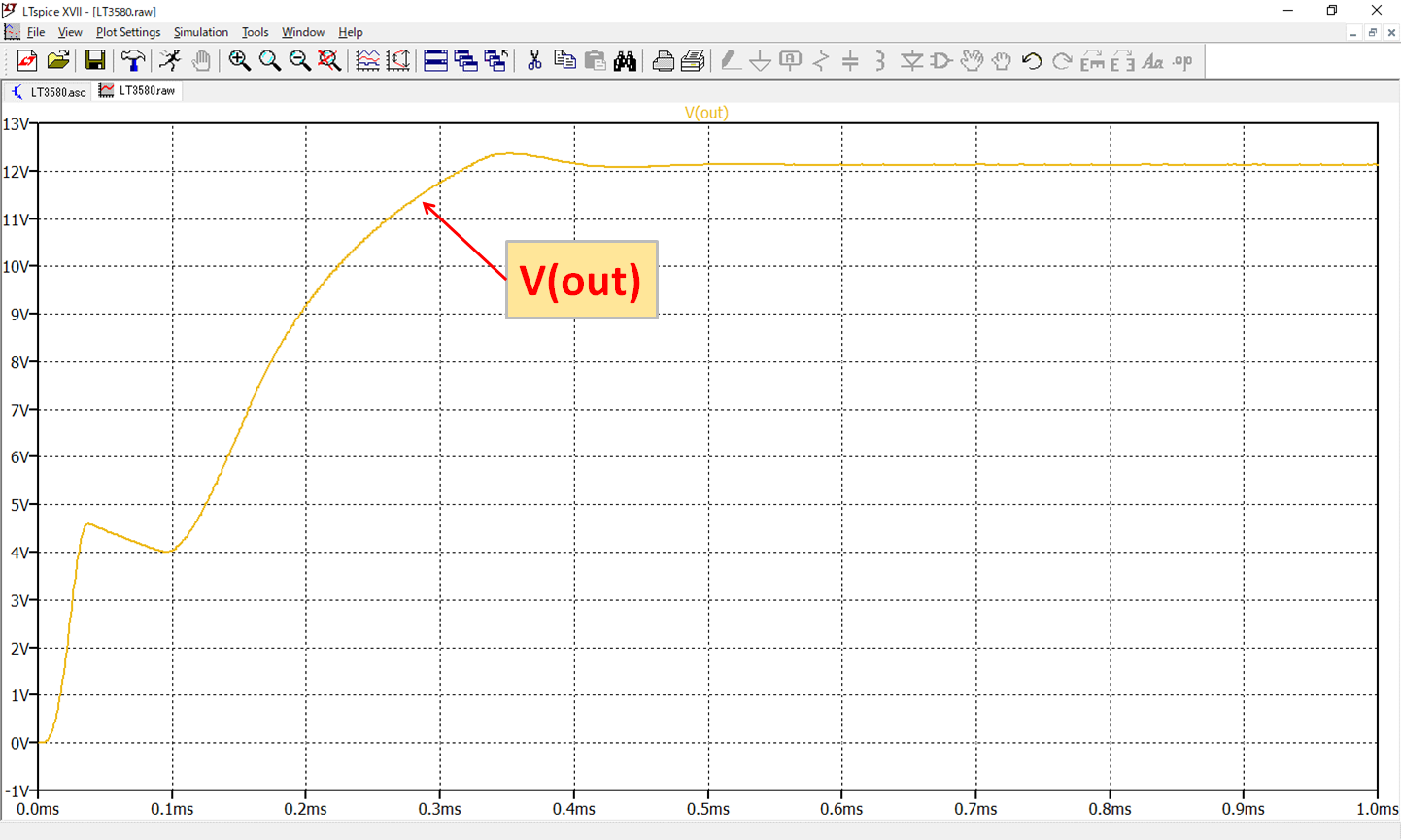Select the Zoom In magnifier tool

pos(239,61)
